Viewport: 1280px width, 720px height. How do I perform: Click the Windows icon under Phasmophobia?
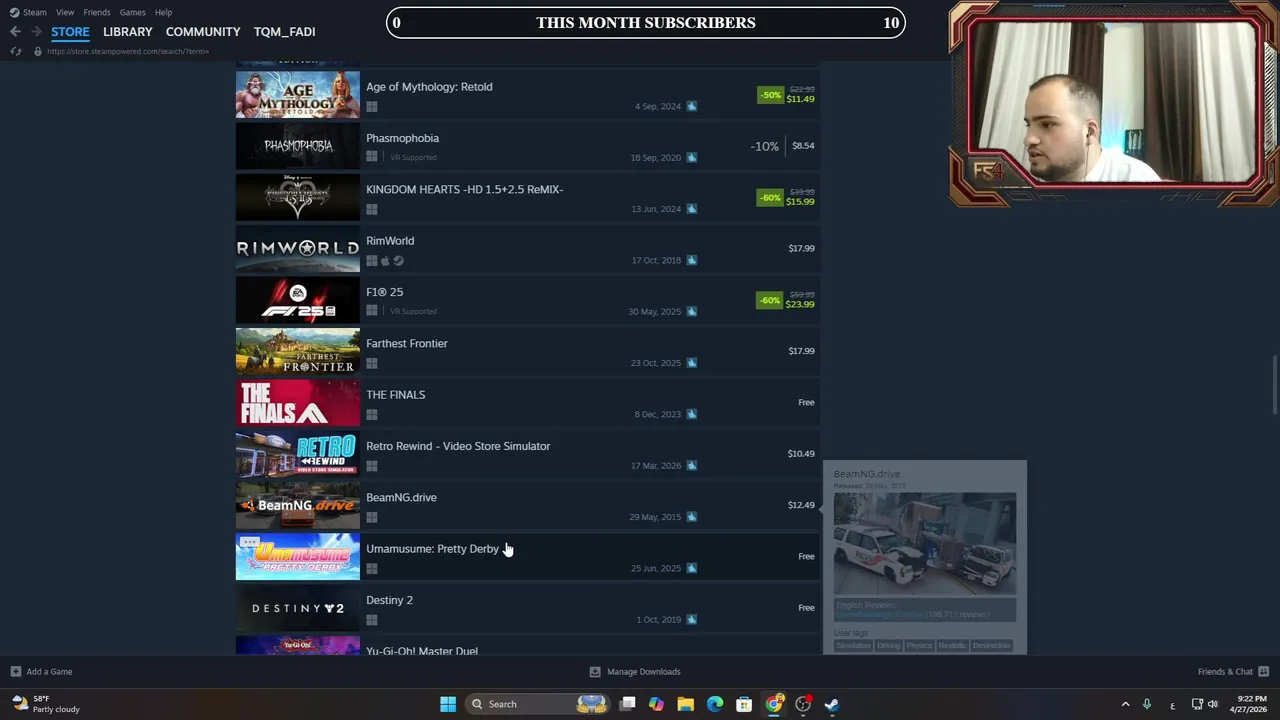click(372, 157)
